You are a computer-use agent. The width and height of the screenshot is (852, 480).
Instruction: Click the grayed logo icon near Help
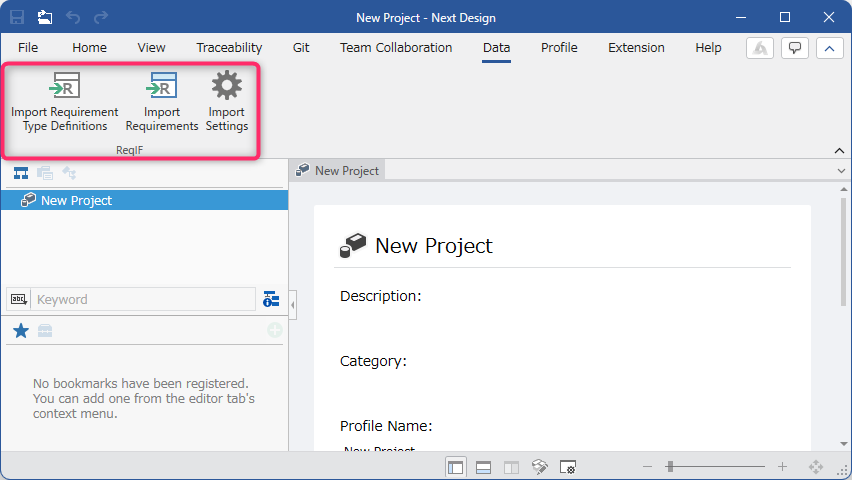(x=760, y=48)
